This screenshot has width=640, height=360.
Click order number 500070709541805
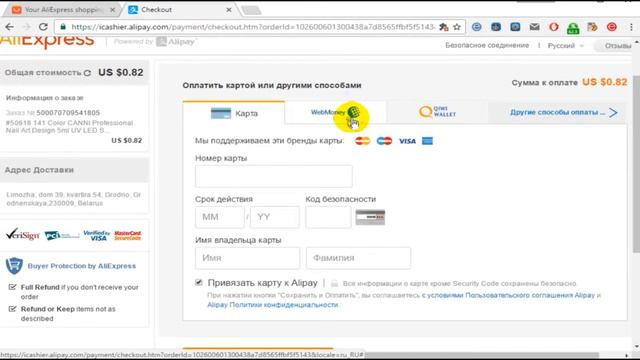tap(68, 113)
